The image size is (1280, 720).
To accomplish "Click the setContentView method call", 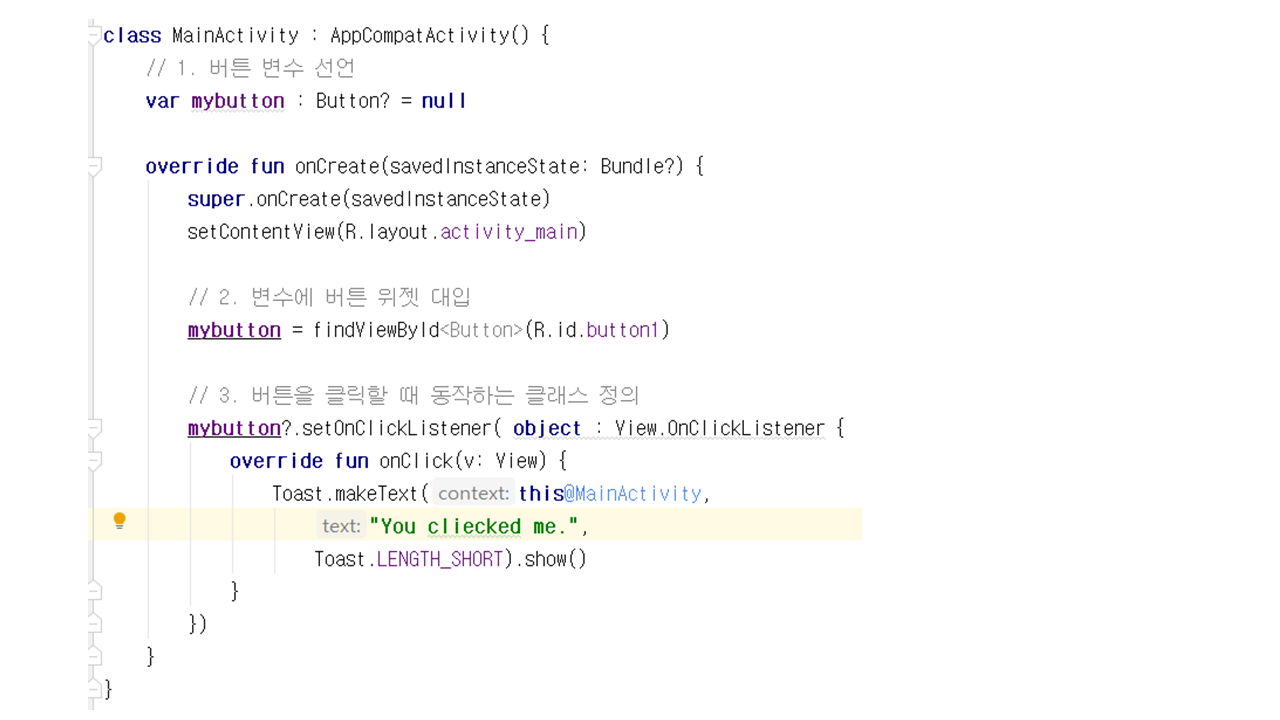I will click(261, 232).
